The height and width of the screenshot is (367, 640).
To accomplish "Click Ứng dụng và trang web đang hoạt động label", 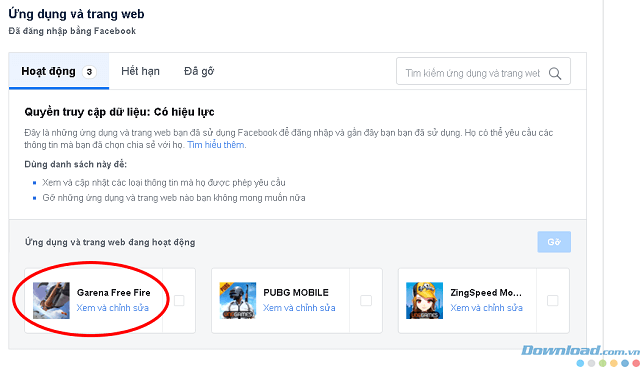I will 110,242.
